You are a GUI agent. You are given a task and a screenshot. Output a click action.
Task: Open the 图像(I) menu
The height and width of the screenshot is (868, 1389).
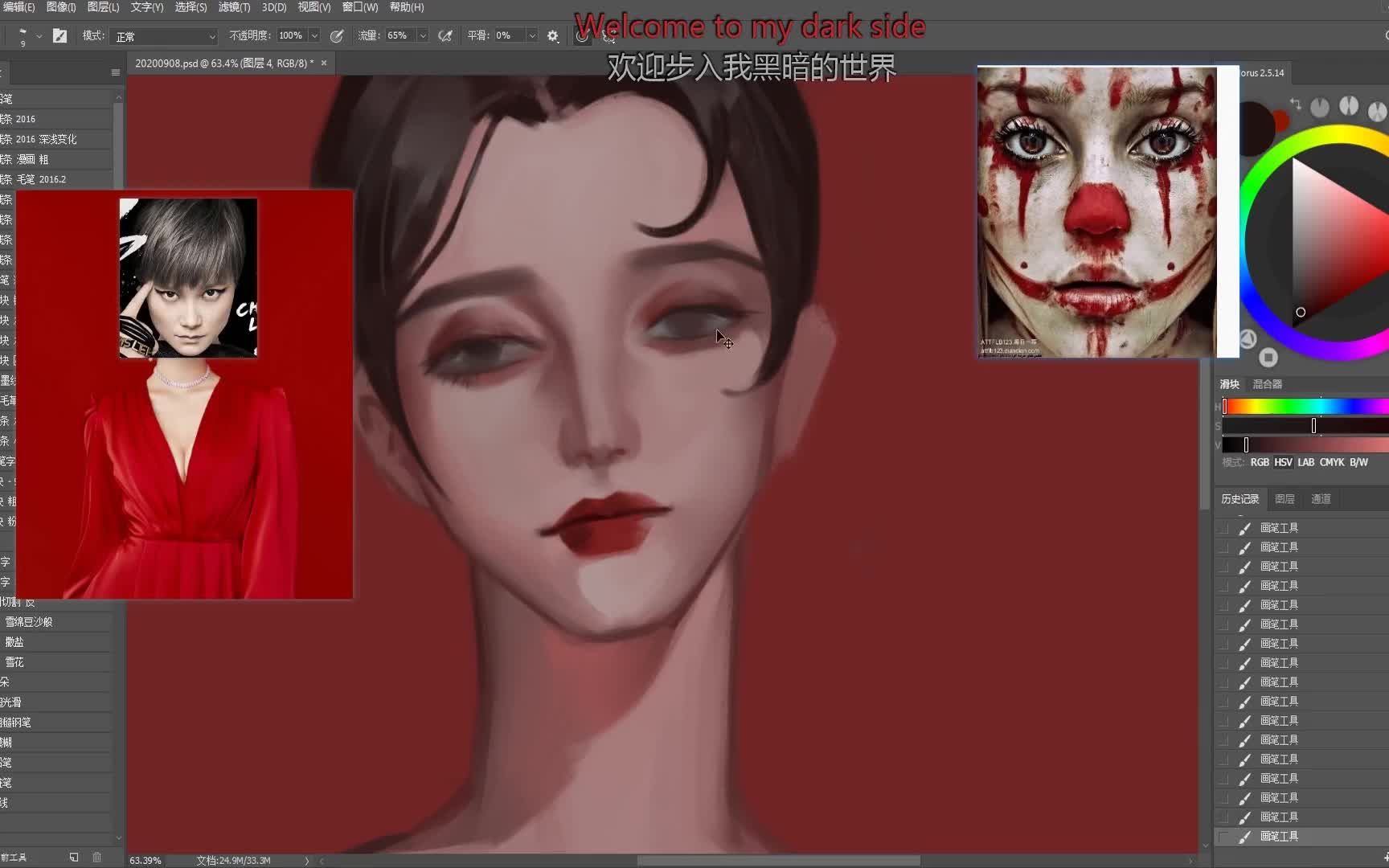[x=61, y=7]
